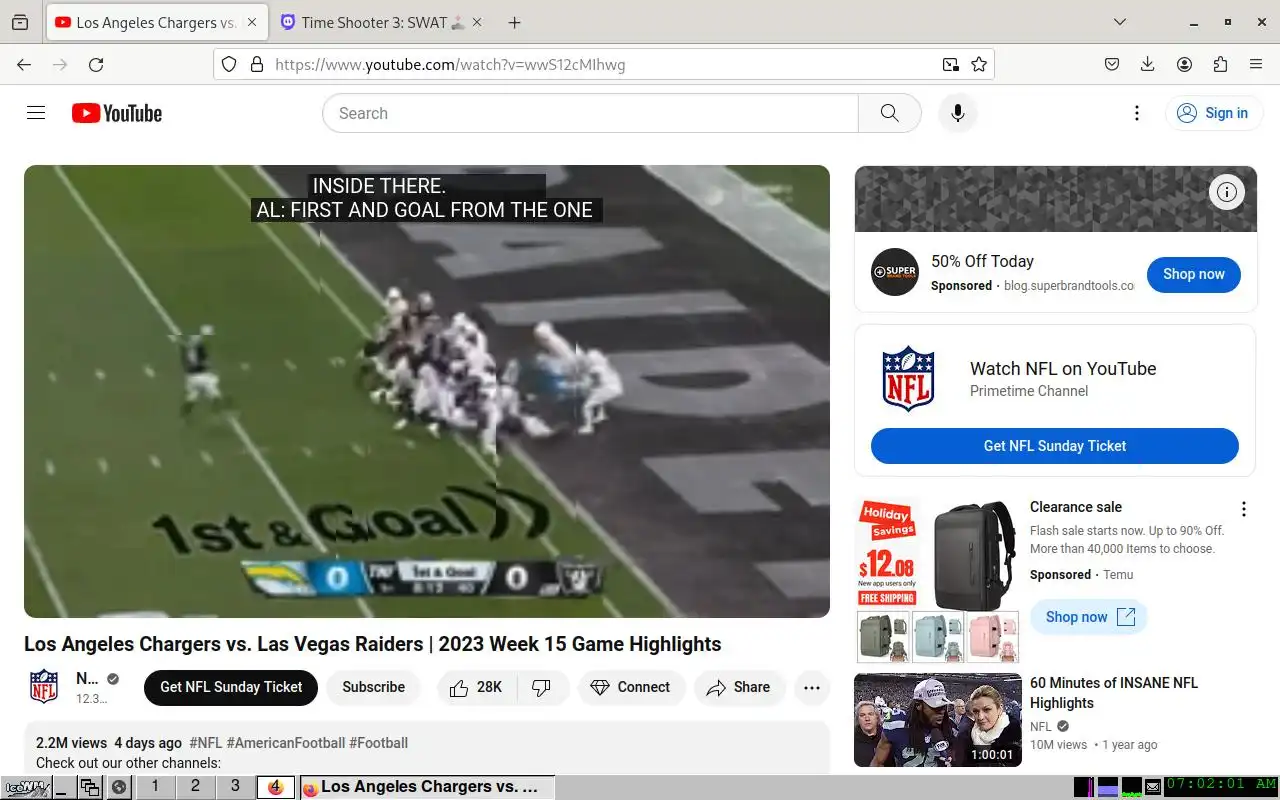Sign in to YouTube
The width and height of the screenshot is (1280, 800).
click(1213, 113)
